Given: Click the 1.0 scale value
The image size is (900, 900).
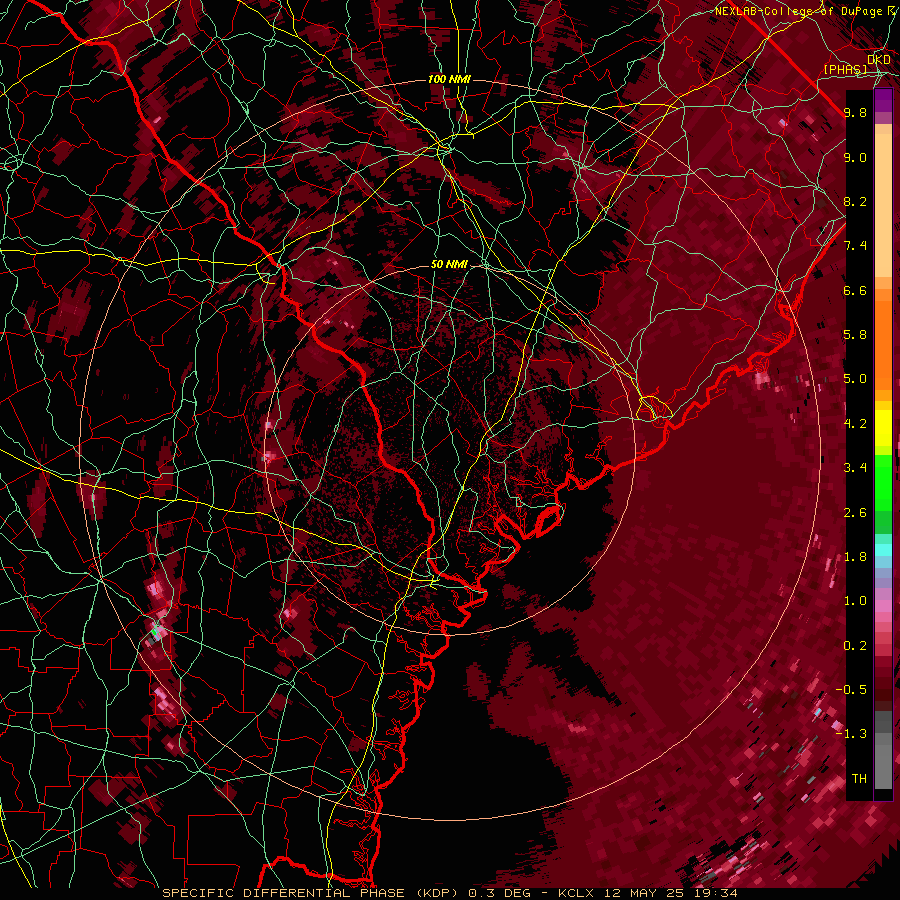Looking at the screenshot, I should click(x=855, y=601).
